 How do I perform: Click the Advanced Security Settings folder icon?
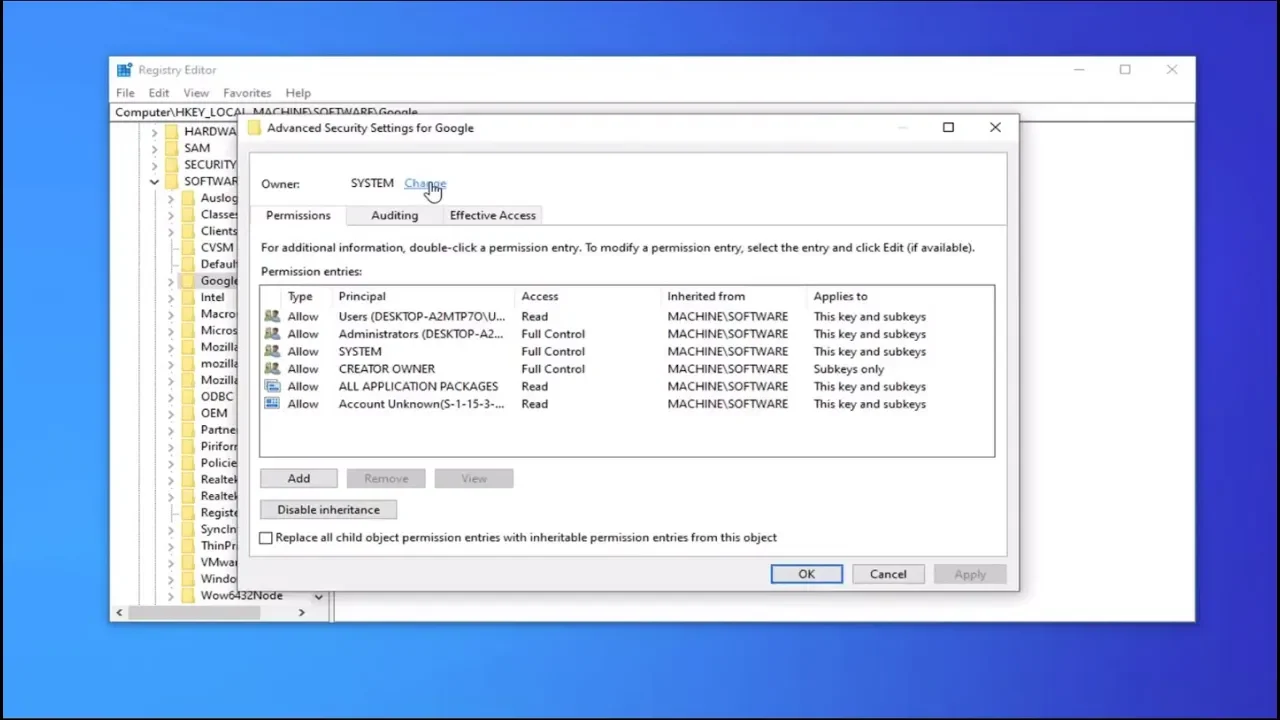pos(254,128)
